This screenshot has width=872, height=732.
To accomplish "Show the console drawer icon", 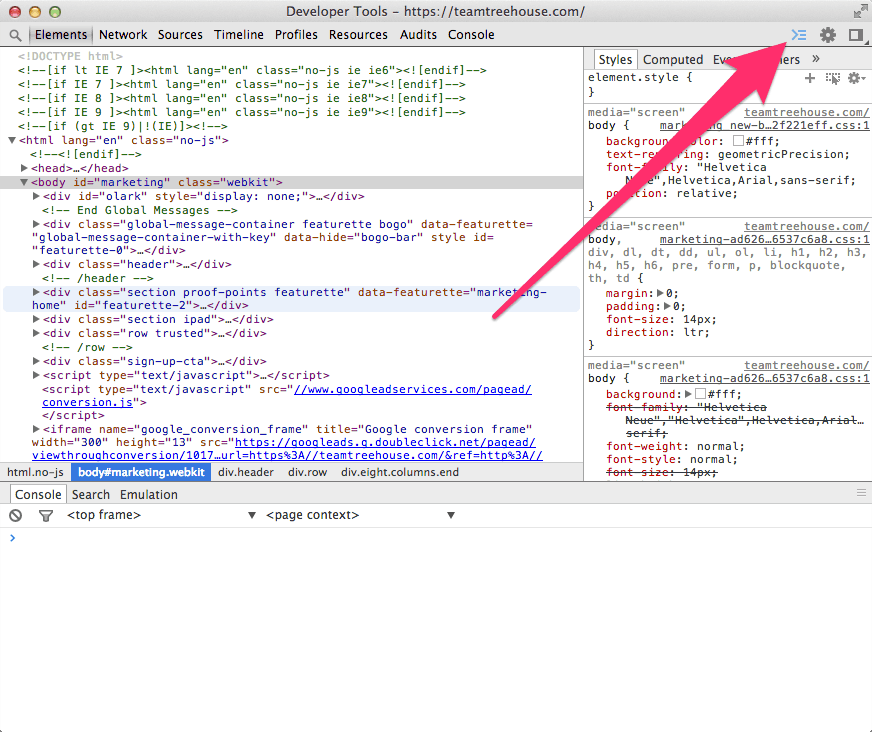I will pyautogui.click(x=798, y=35).
